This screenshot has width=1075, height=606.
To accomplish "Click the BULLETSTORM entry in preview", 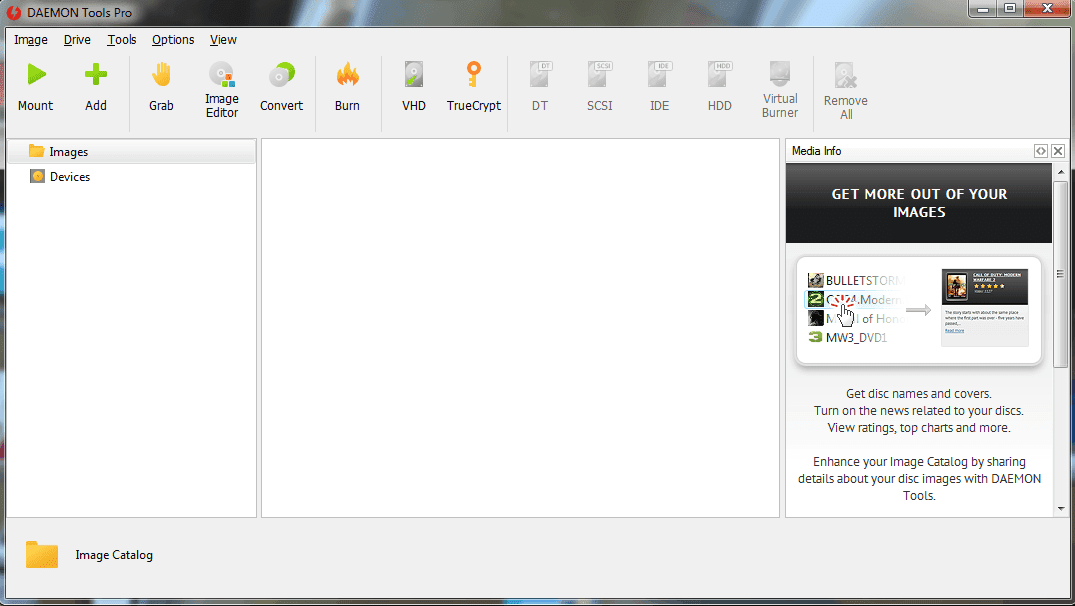I will tap(856, 280).
